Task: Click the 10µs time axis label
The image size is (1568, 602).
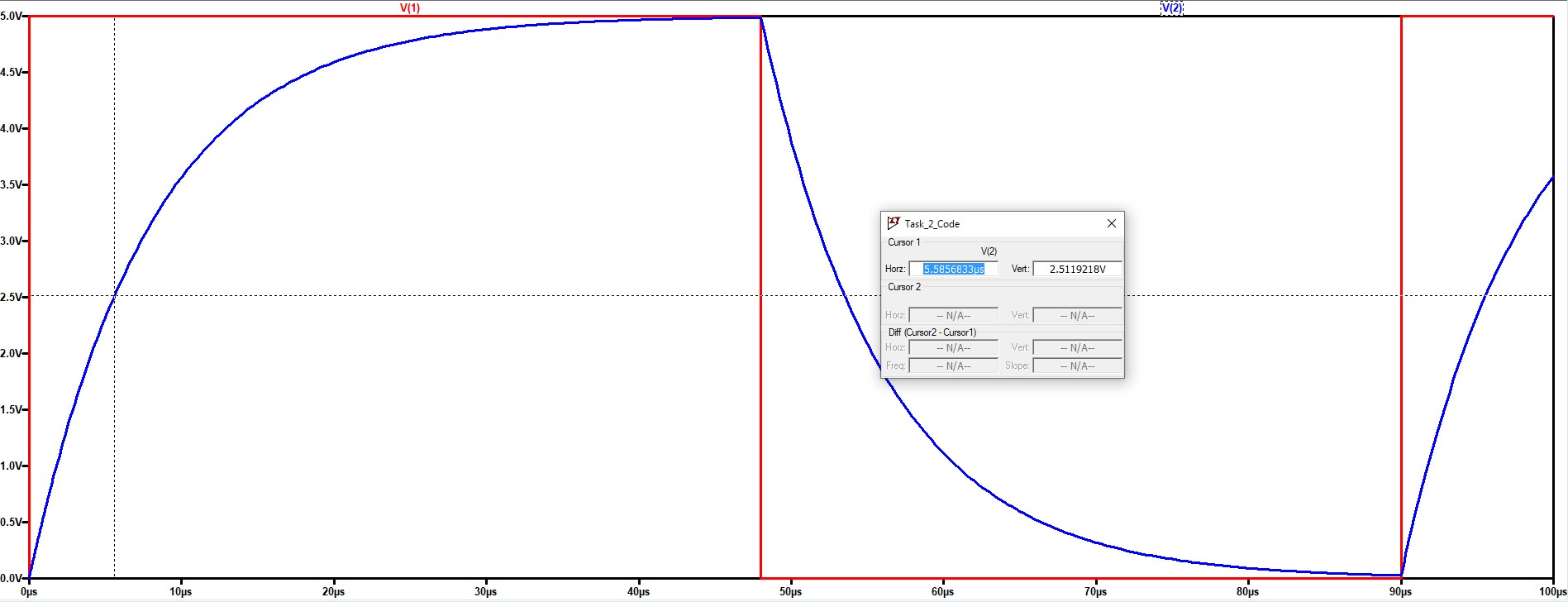Action: pyautogui.click(x=181, y=591)
